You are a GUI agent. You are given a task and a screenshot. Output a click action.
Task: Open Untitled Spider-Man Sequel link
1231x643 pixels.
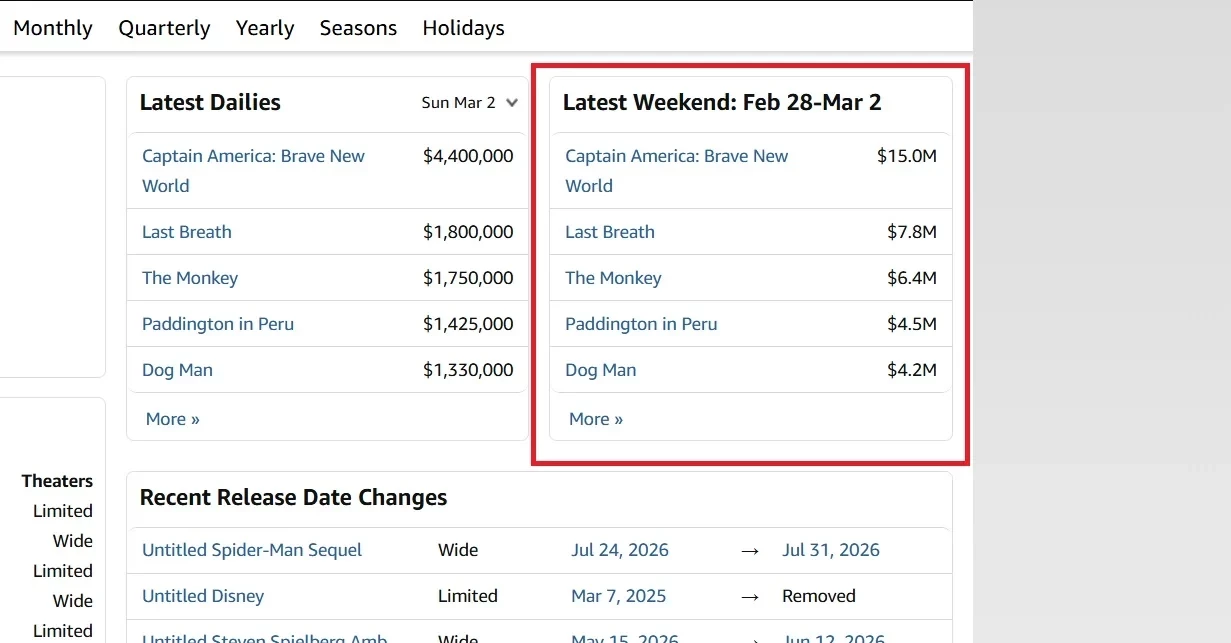click(252, 550)
